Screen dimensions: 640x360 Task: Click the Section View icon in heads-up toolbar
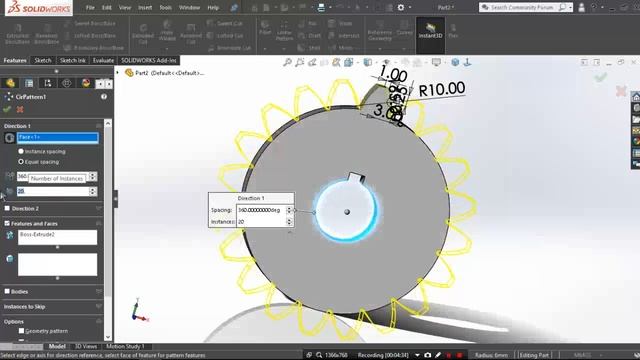tap(324, 62)
